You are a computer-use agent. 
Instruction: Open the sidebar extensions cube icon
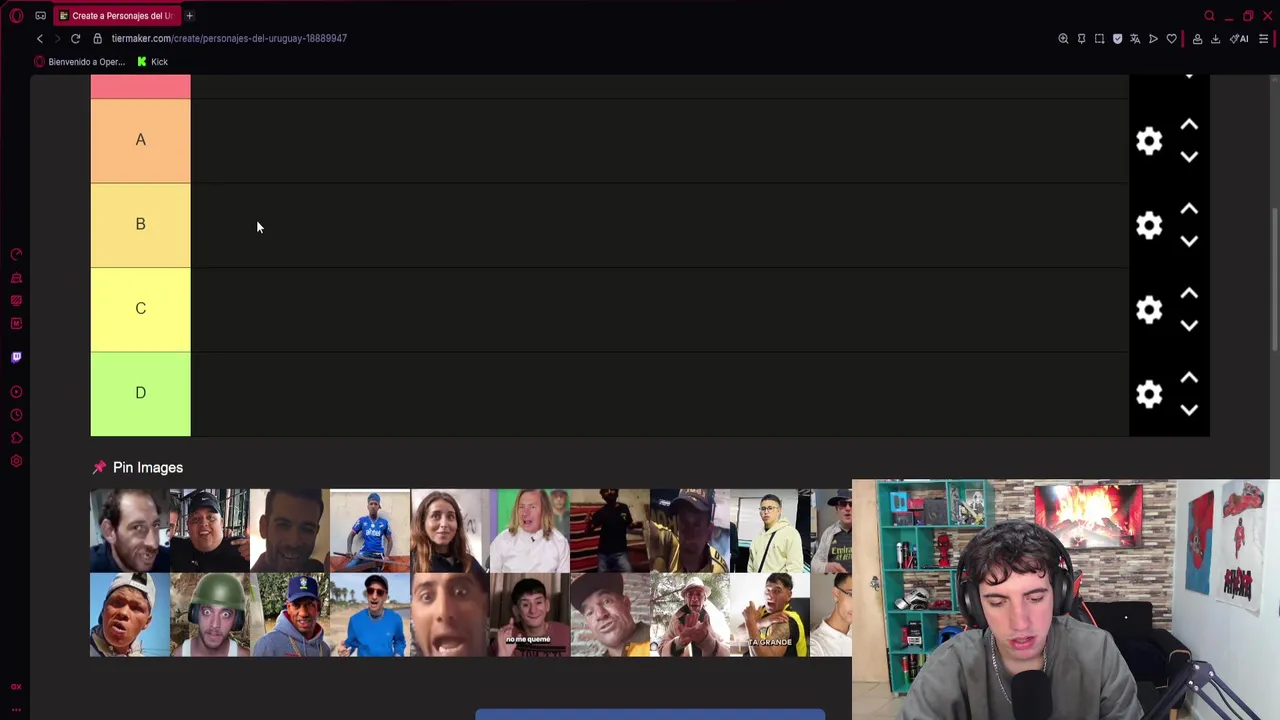pos(16,438)
